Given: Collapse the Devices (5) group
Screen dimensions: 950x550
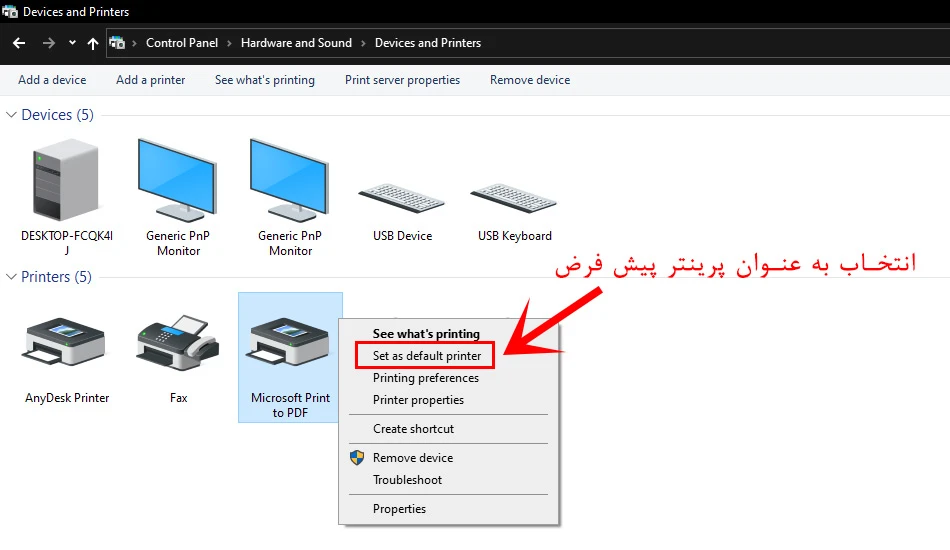Looking at the screenshot, I should tap(11, 115).
